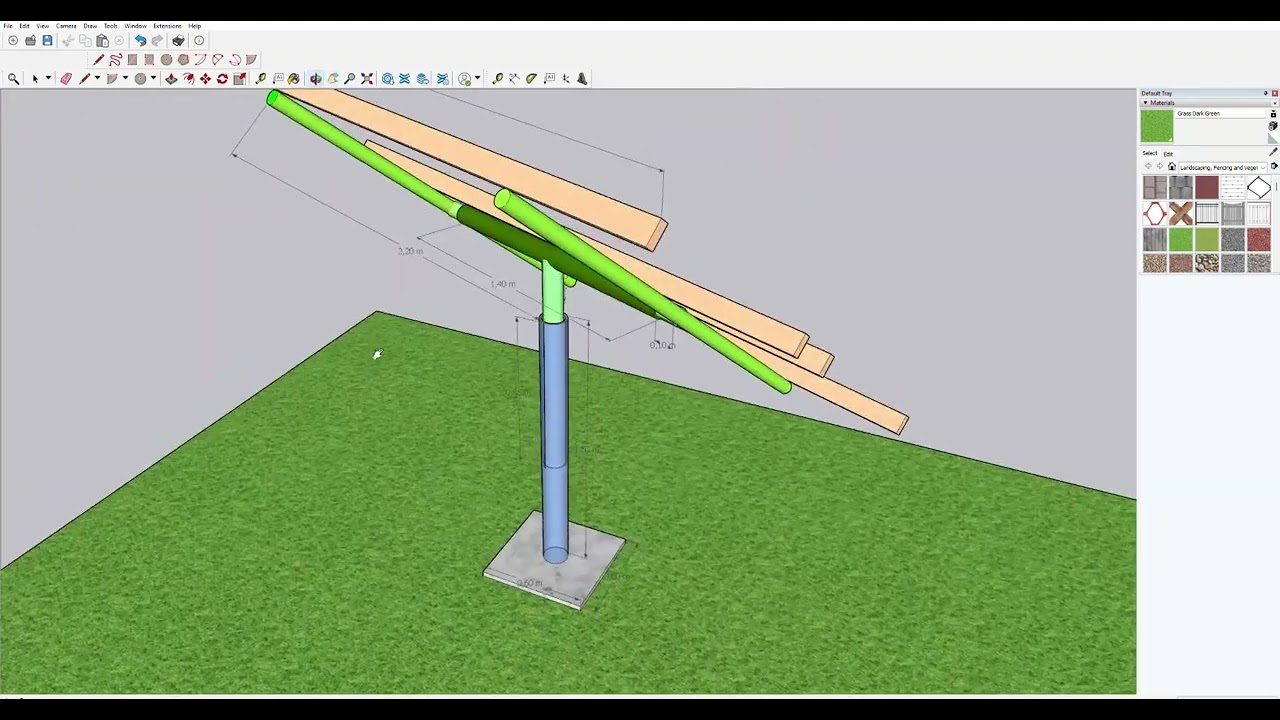Redo the last undone action
Viewport: 1280px width, 720px height.
coord(157,40)
